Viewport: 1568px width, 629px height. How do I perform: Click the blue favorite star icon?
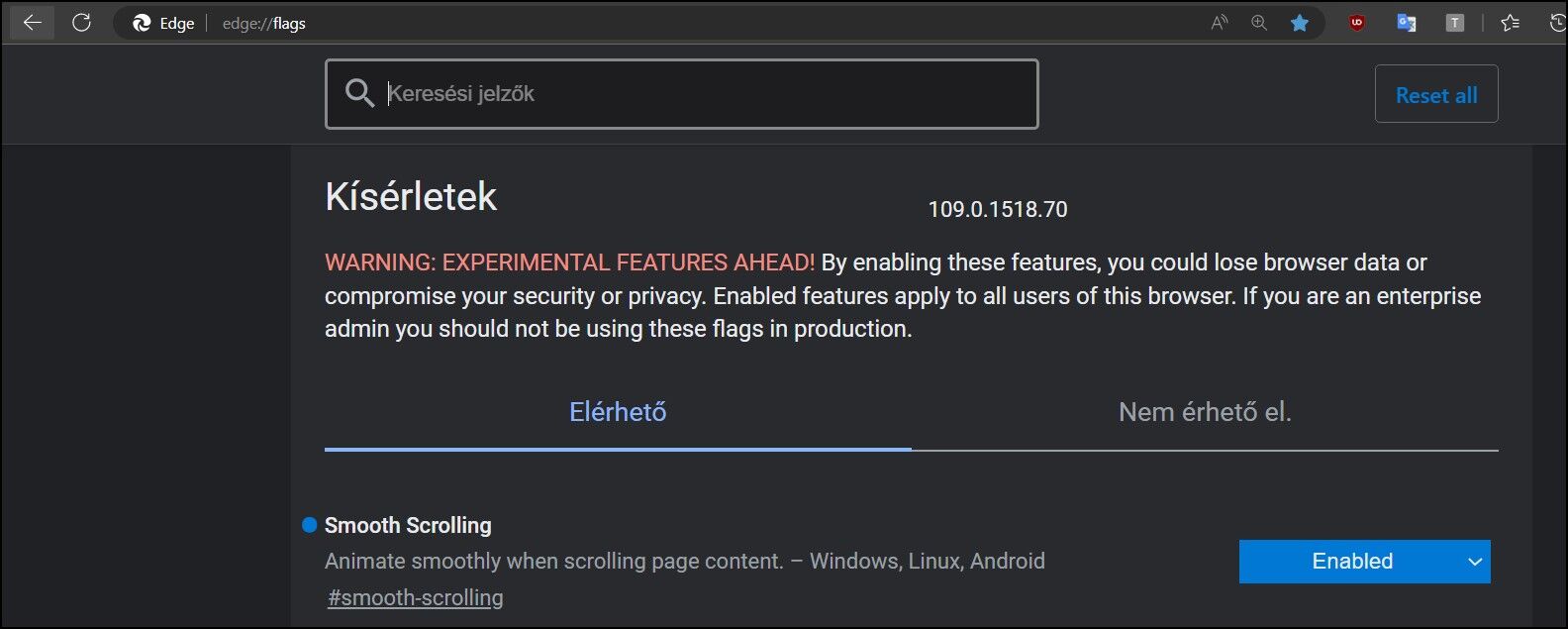pos(1300,23)
